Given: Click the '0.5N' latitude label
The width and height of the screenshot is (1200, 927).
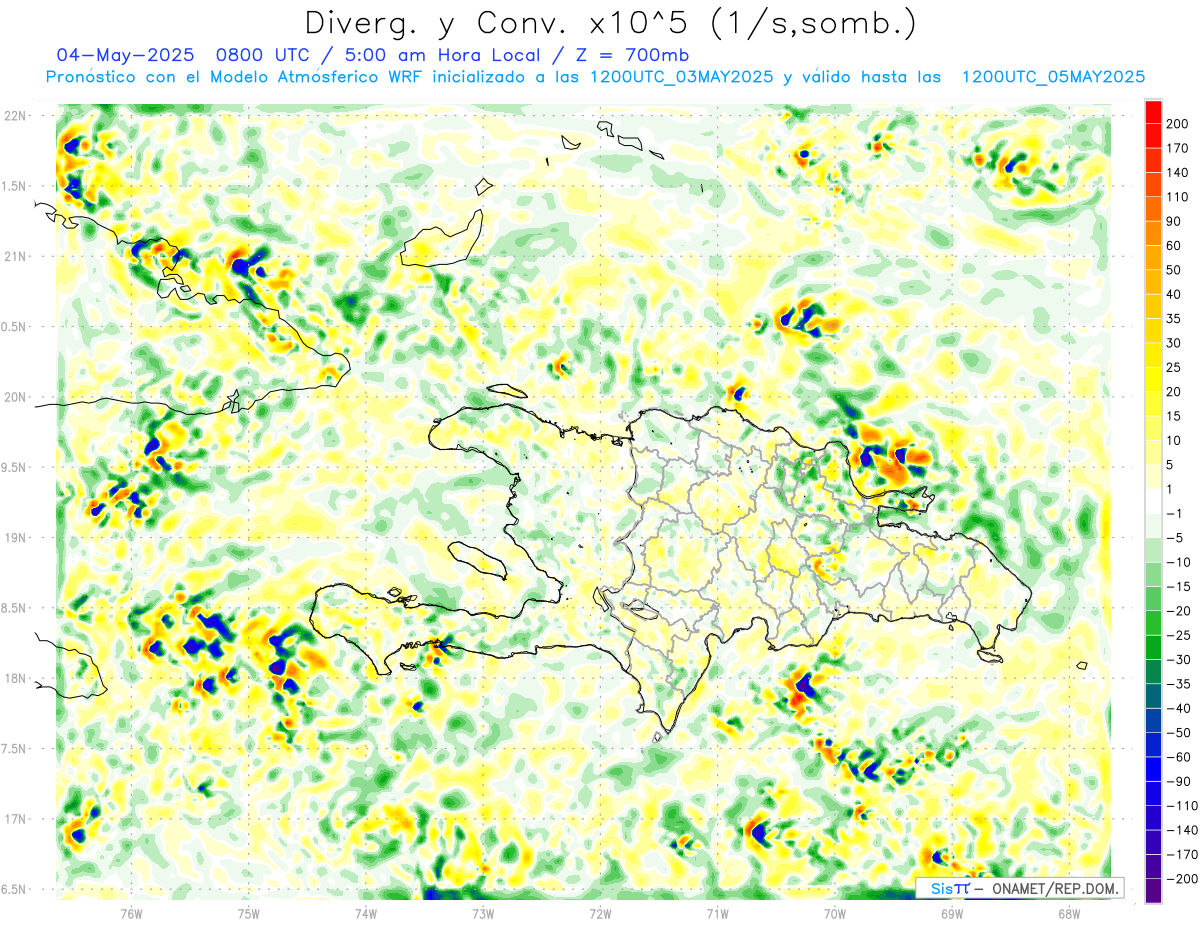Looking at the screenshot, I should tap(15, 327).
